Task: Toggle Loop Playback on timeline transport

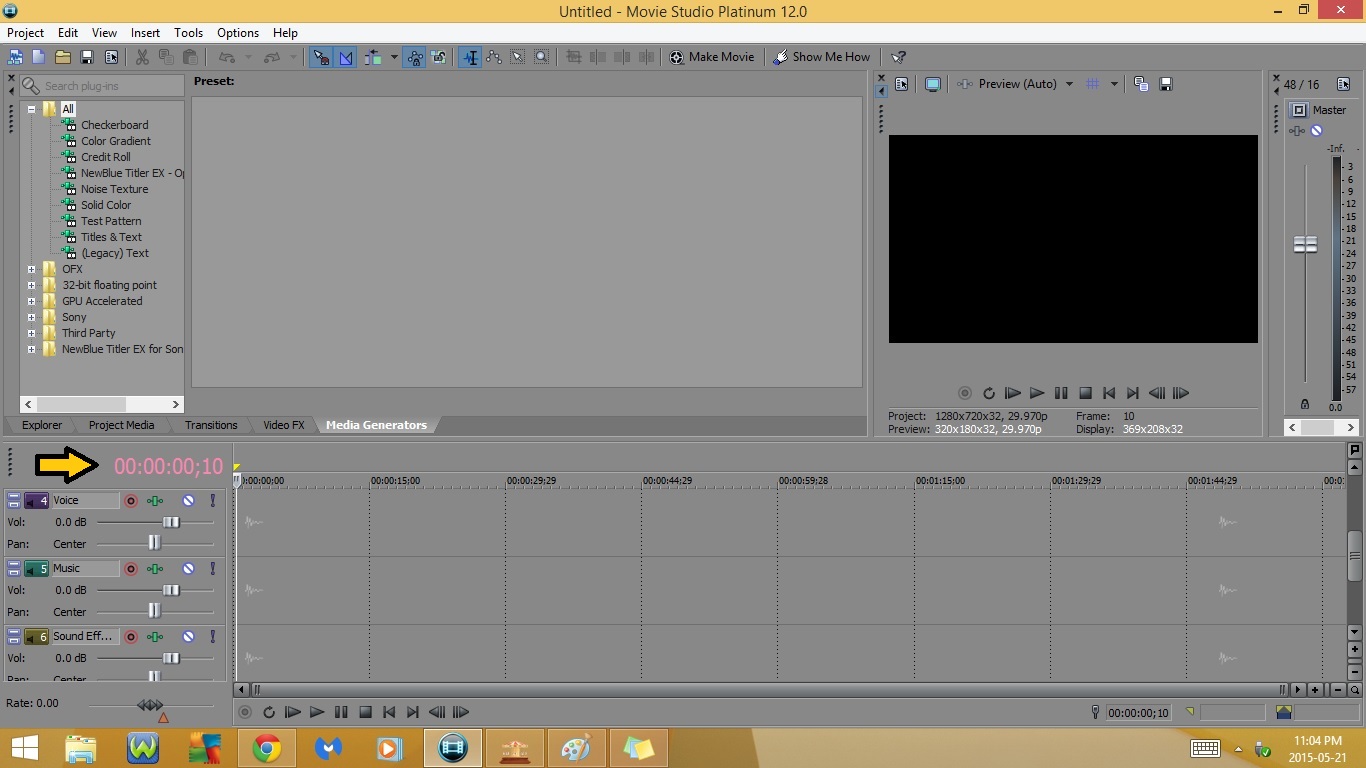Action: tap(269, 712)
